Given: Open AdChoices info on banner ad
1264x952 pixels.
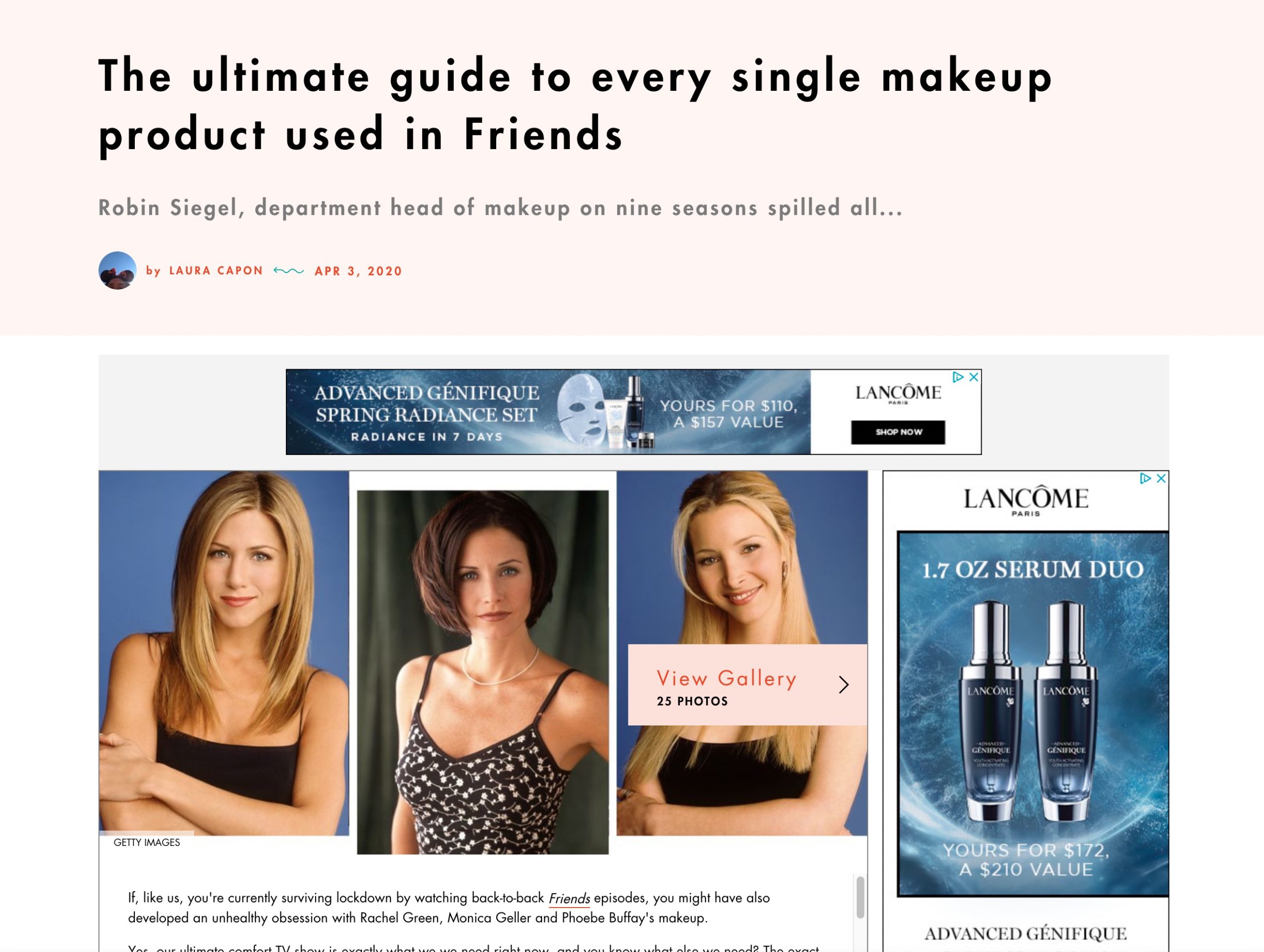Looking at the screenshot, I should [958, 377].
